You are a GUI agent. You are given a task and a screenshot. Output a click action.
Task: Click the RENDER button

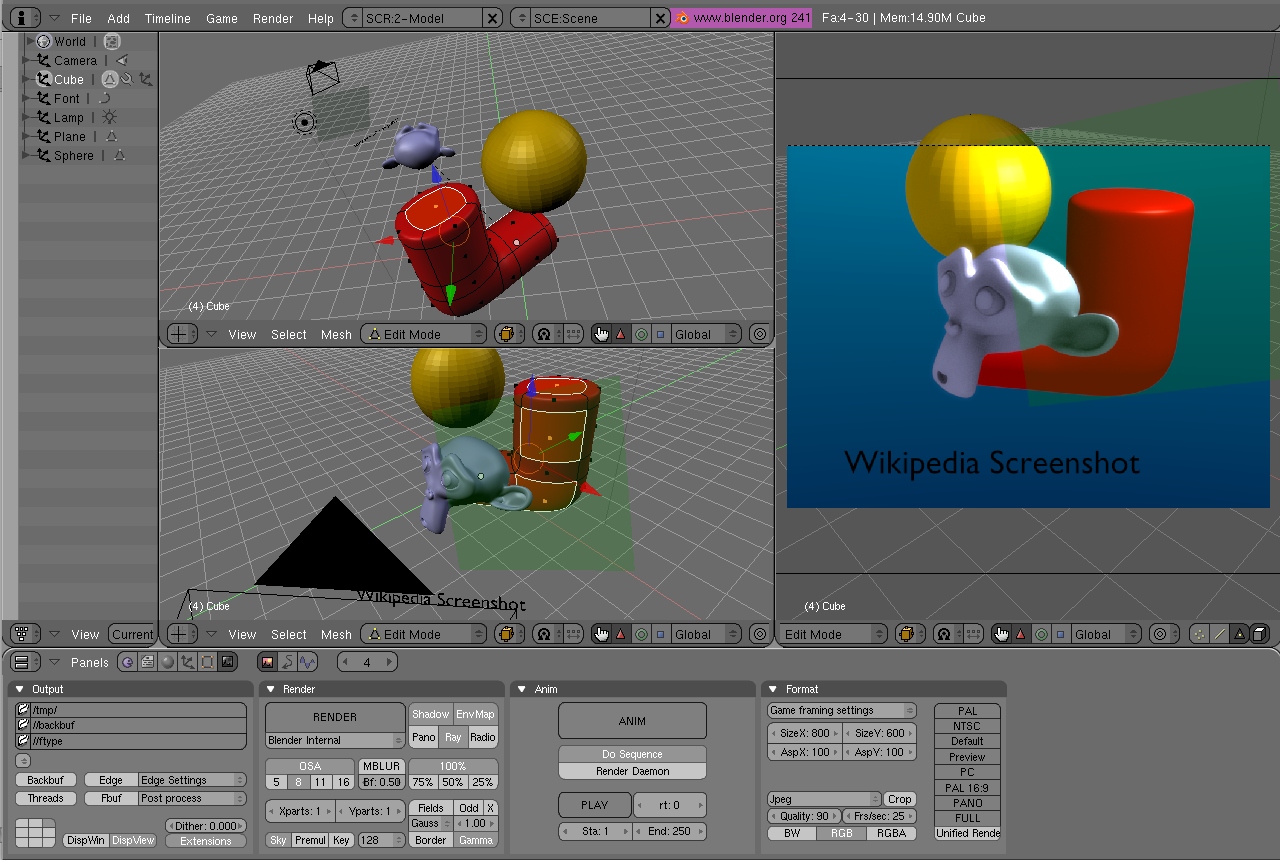point(335,716)
